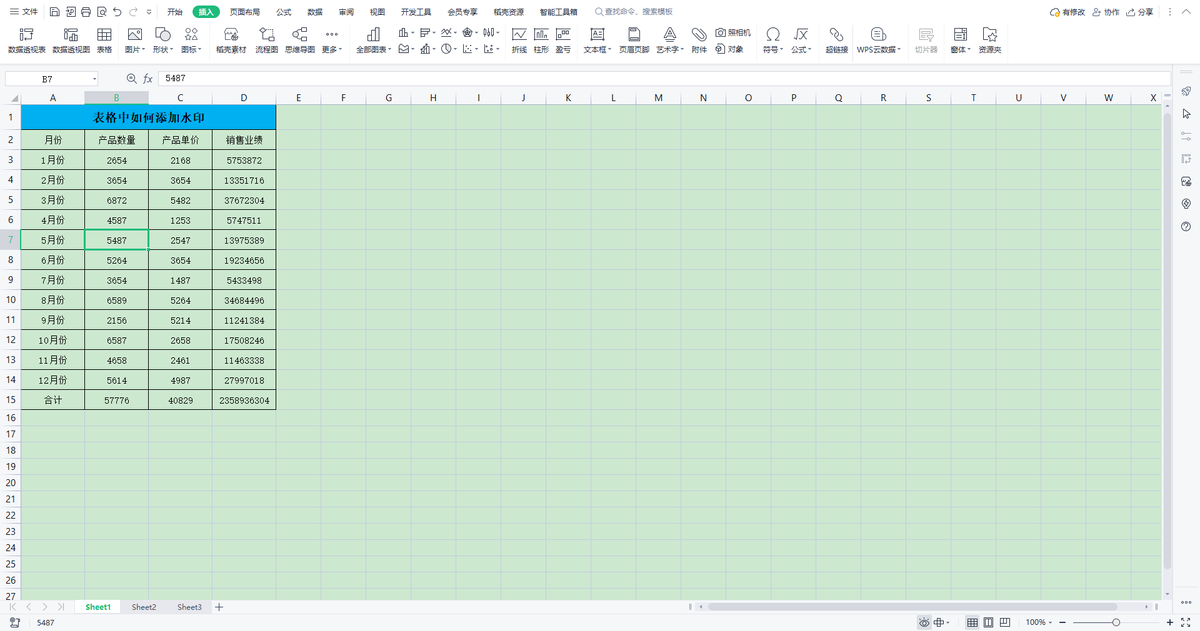
Task: Insert a line sparkline (折线)
Action: tap(519, 40)
